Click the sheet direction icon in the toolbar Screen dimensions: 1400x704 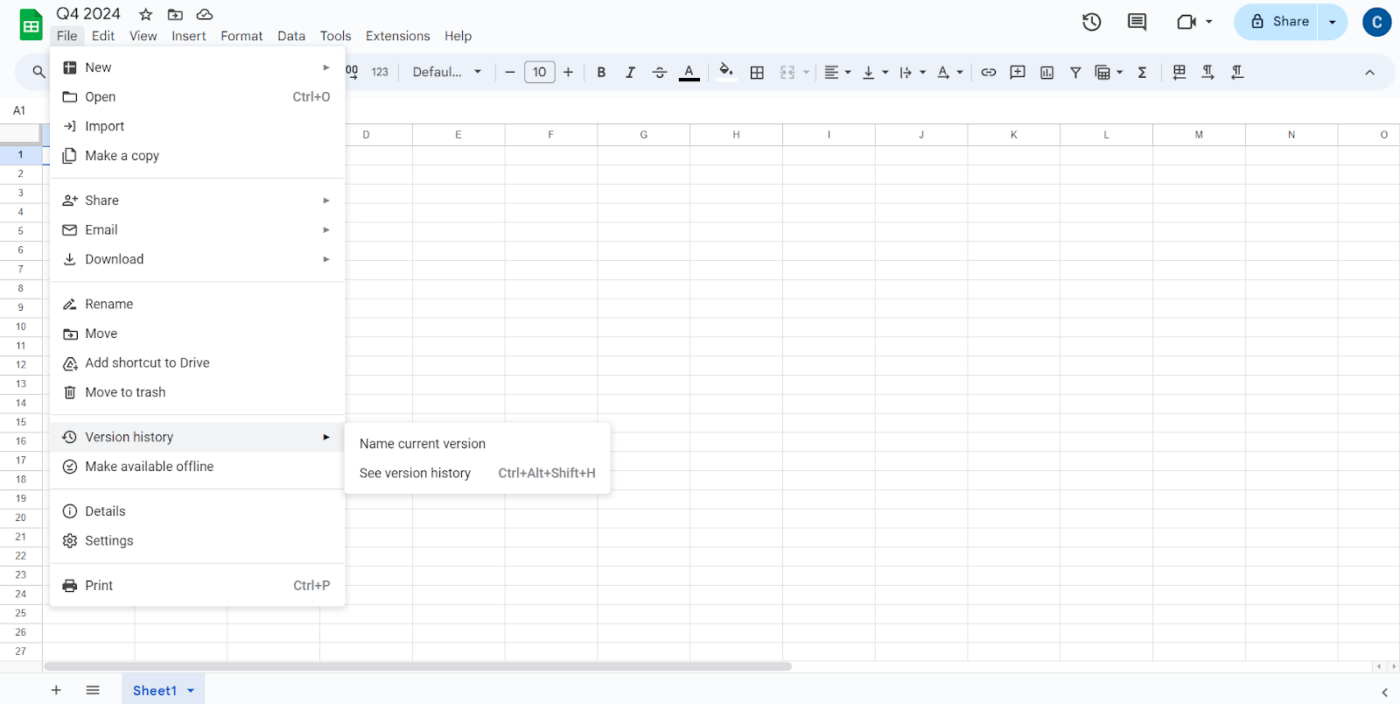pyautogui.click(x=1179, y=72)
